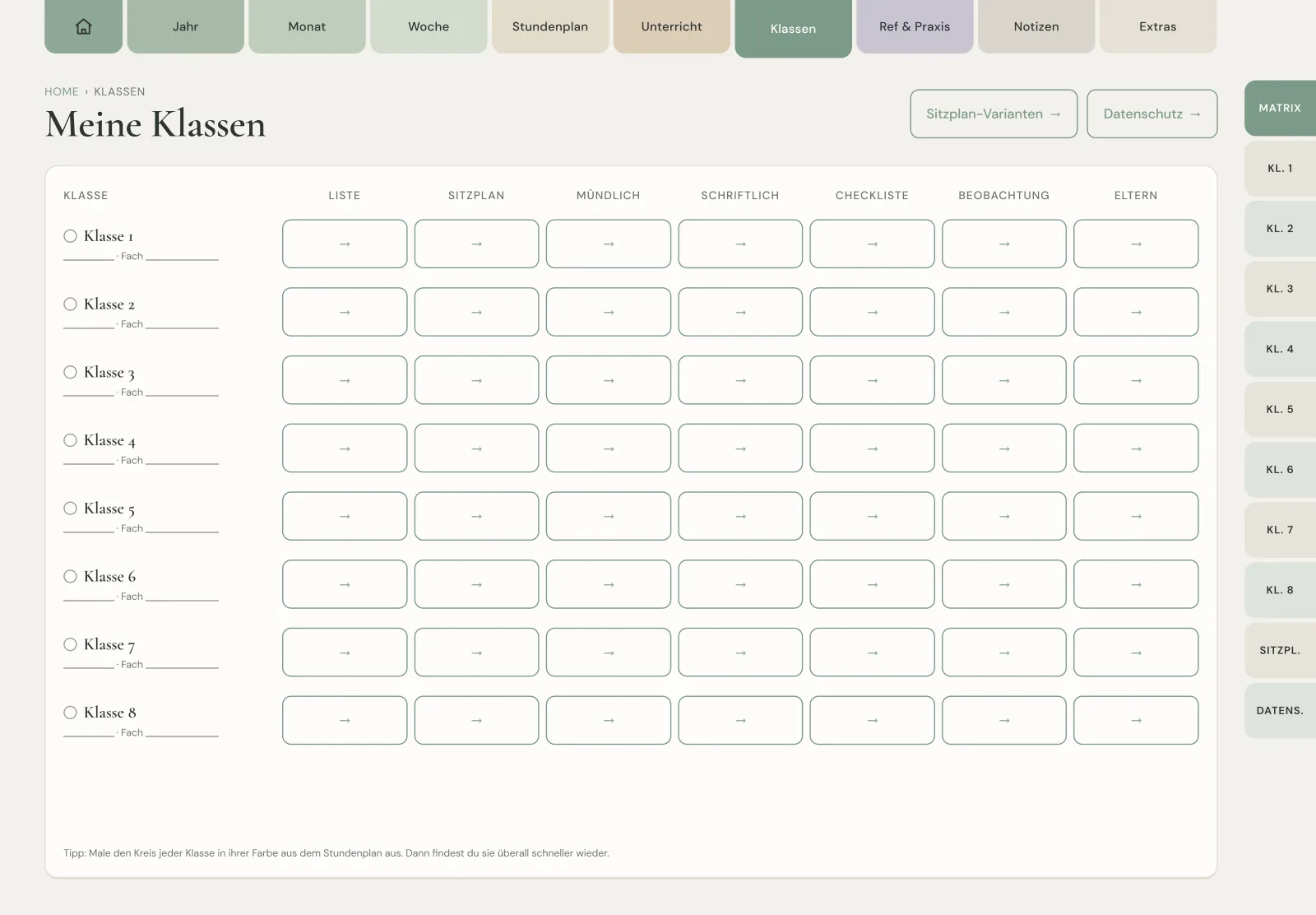
Task: Open Klasse 4 Schriftlich arrow cell
Action: coord(740,448)
